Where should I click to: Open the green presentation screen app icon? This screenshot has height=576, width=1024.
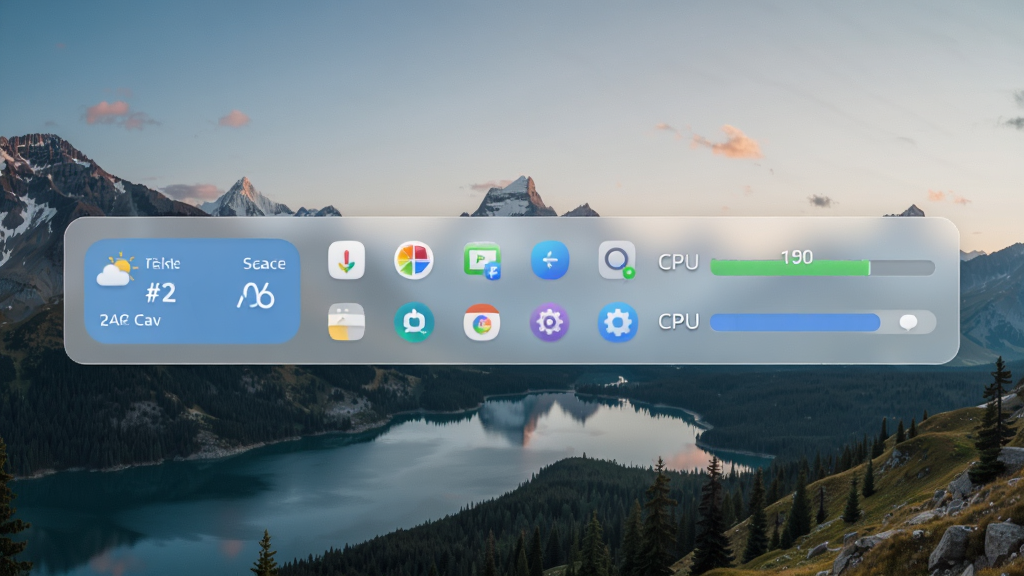pyautogui.click(x=482, y=261)
